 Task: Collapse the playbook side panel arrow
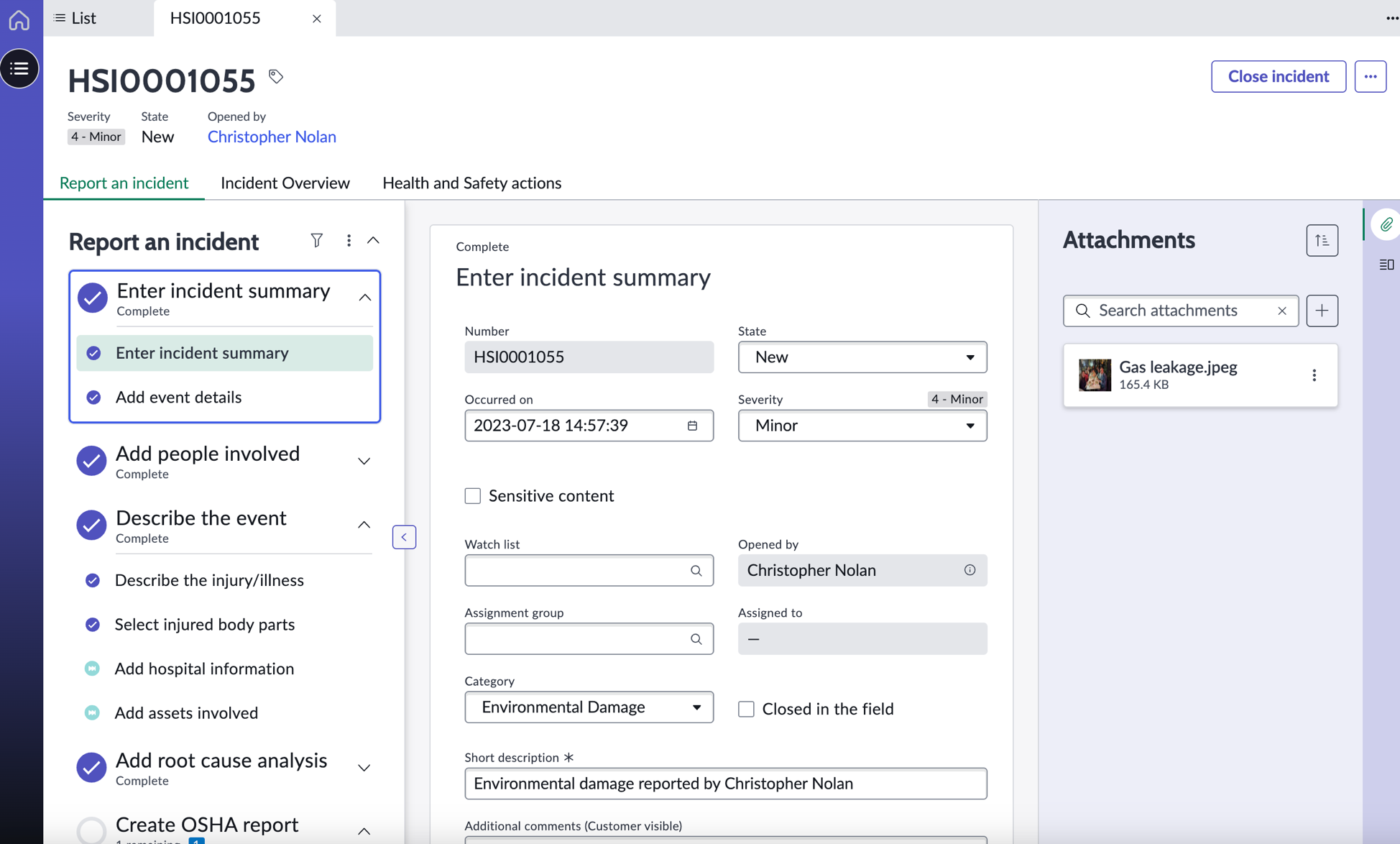point(404,537)
